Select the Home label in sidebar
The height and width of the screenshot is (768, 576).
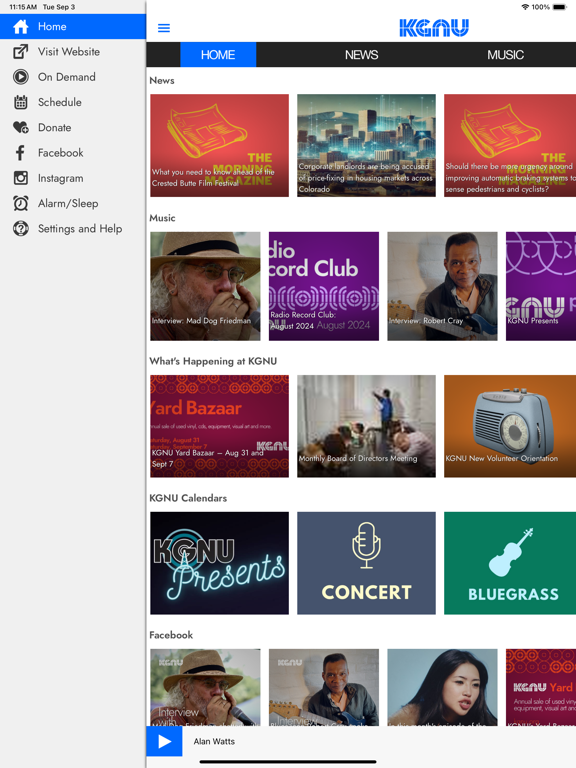click(52, 26)
